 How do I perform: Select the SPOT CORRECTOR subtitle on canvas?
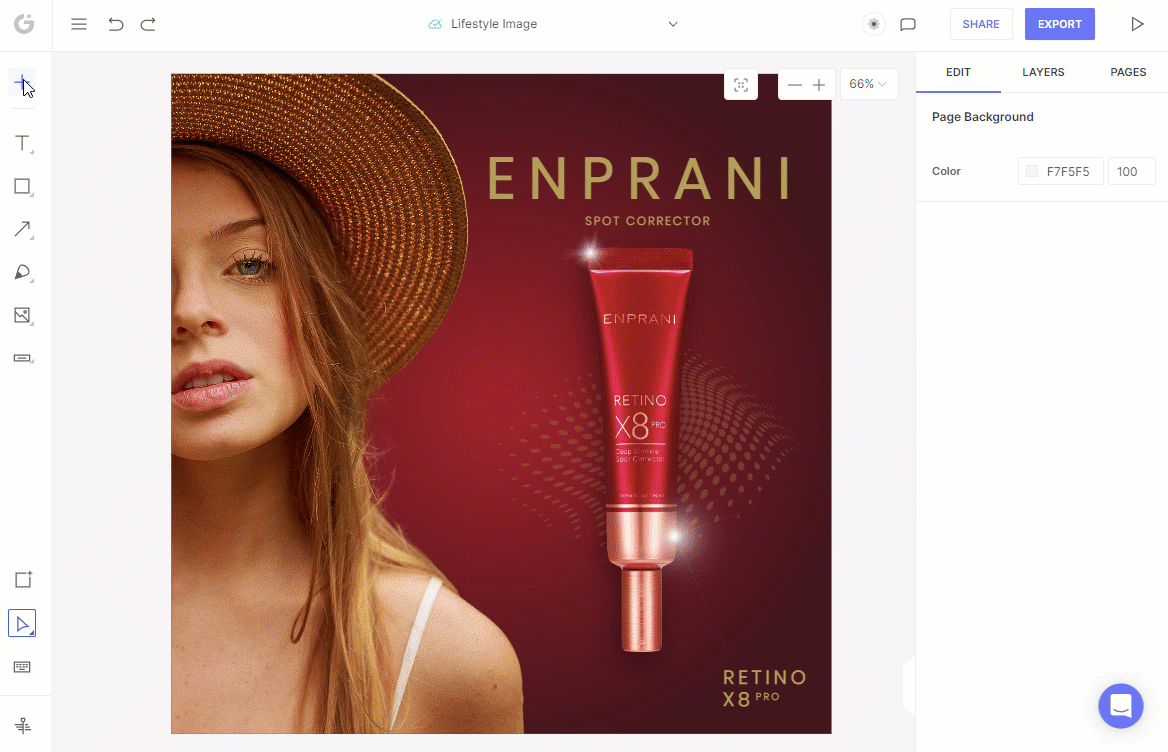(647, 221)
